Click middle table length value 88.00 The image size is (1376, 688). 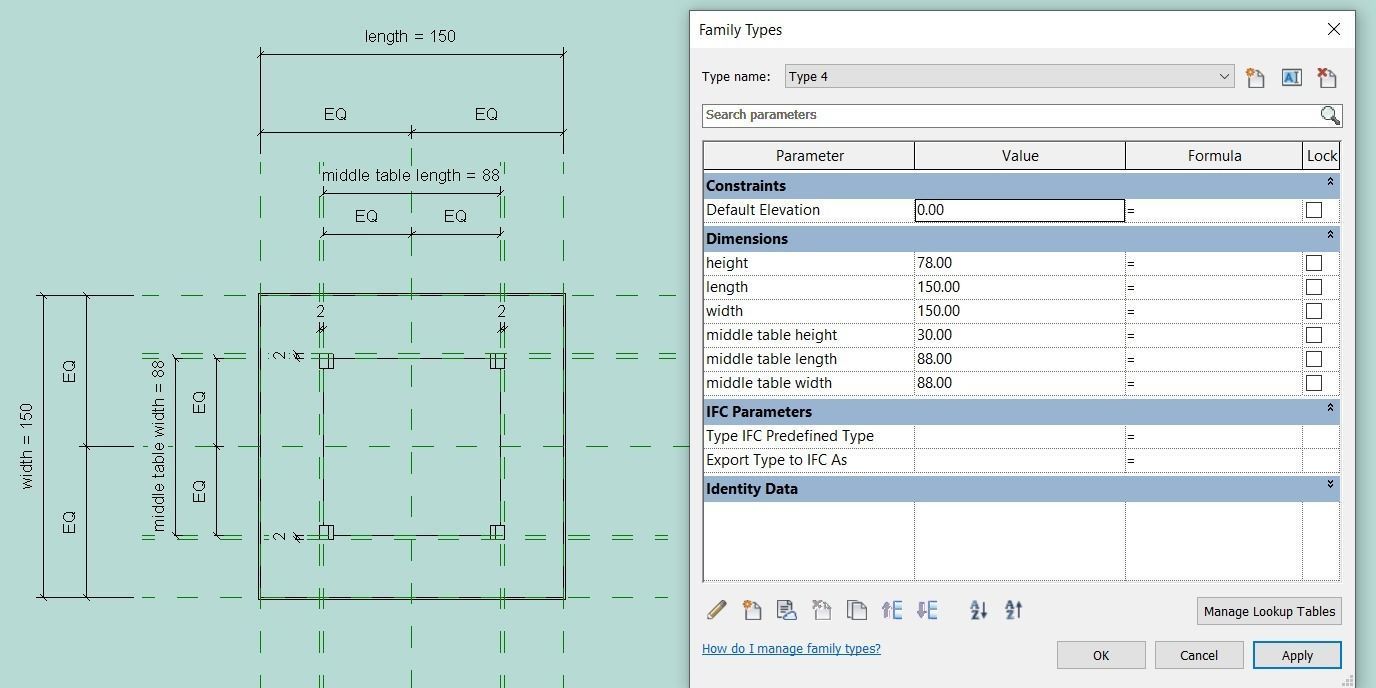(1020, 359)
